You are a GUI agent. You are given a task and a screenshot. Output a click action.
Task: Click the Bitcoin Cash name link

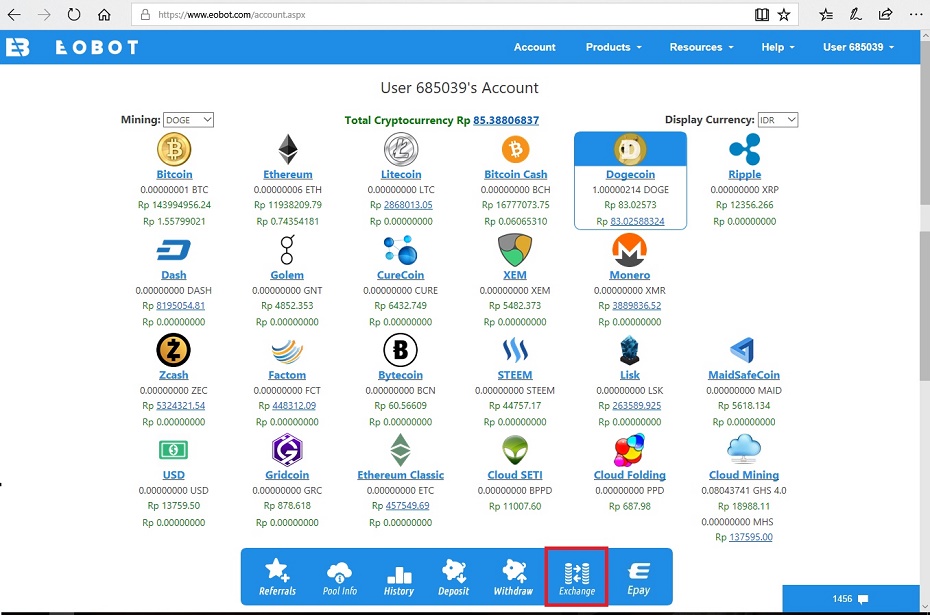point(515,174)
